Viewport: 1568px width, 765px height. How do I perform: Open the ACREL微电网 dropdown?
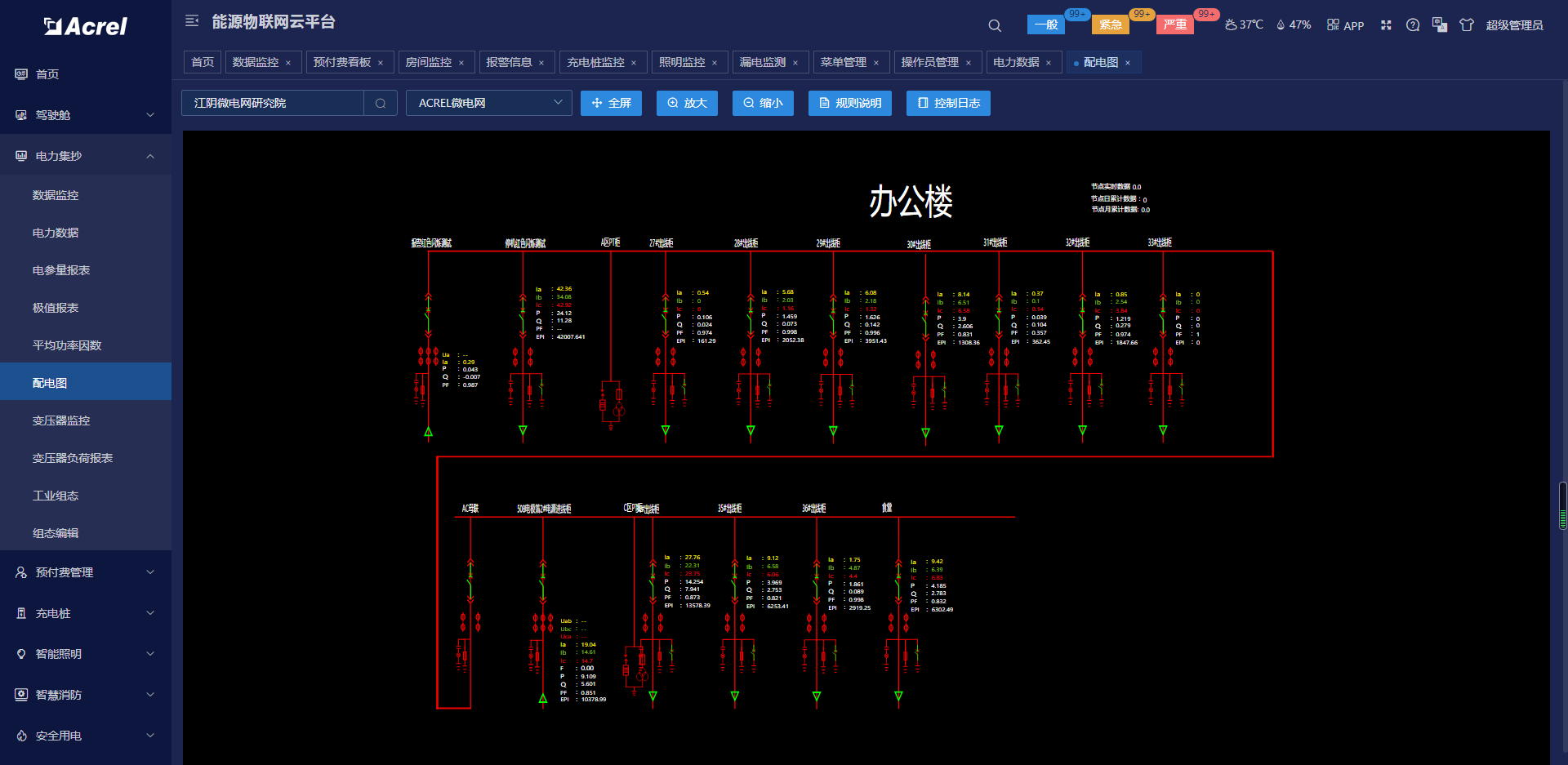pos(488,104)
